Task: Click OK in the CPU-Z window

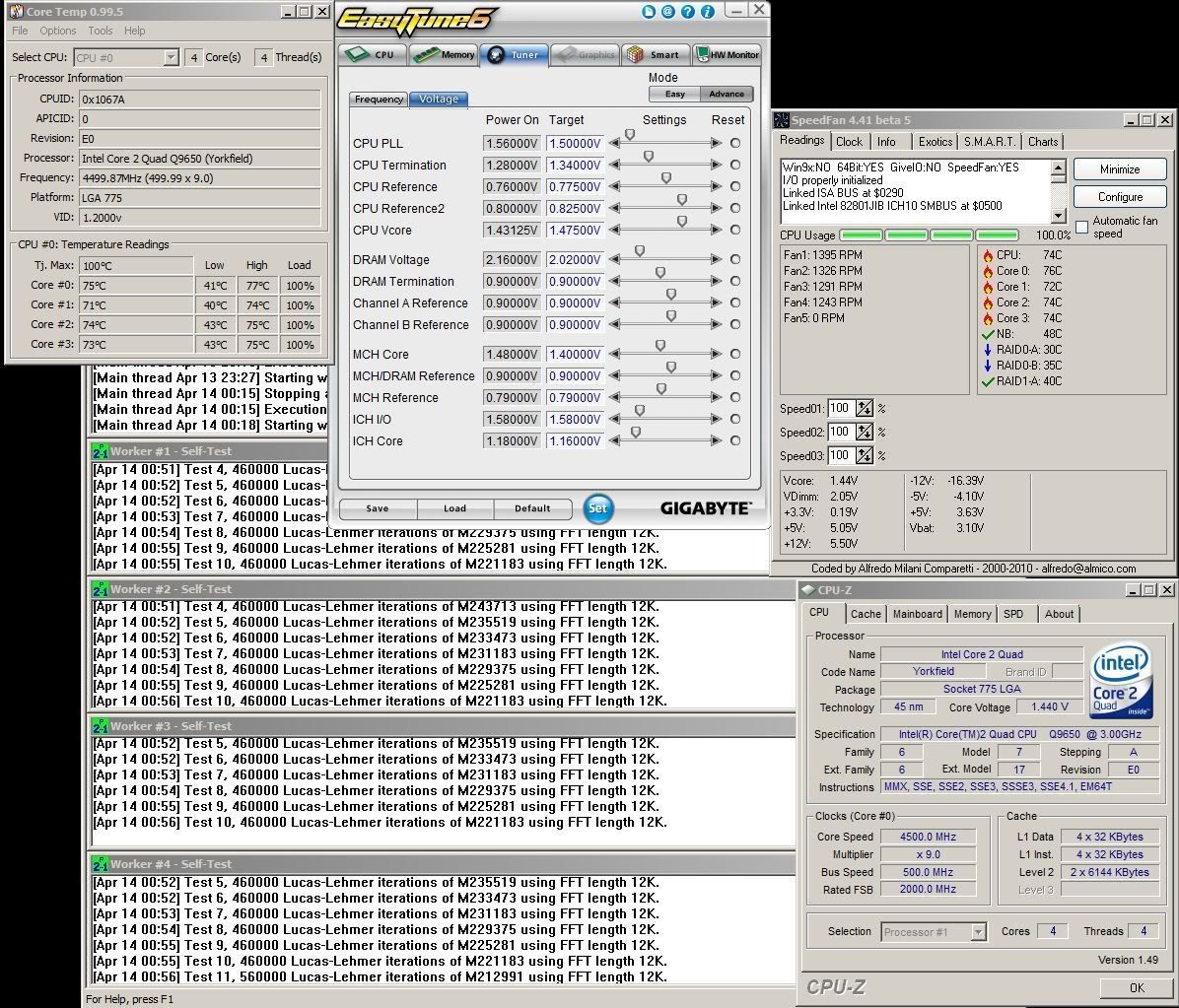Action: [1137, 987]
